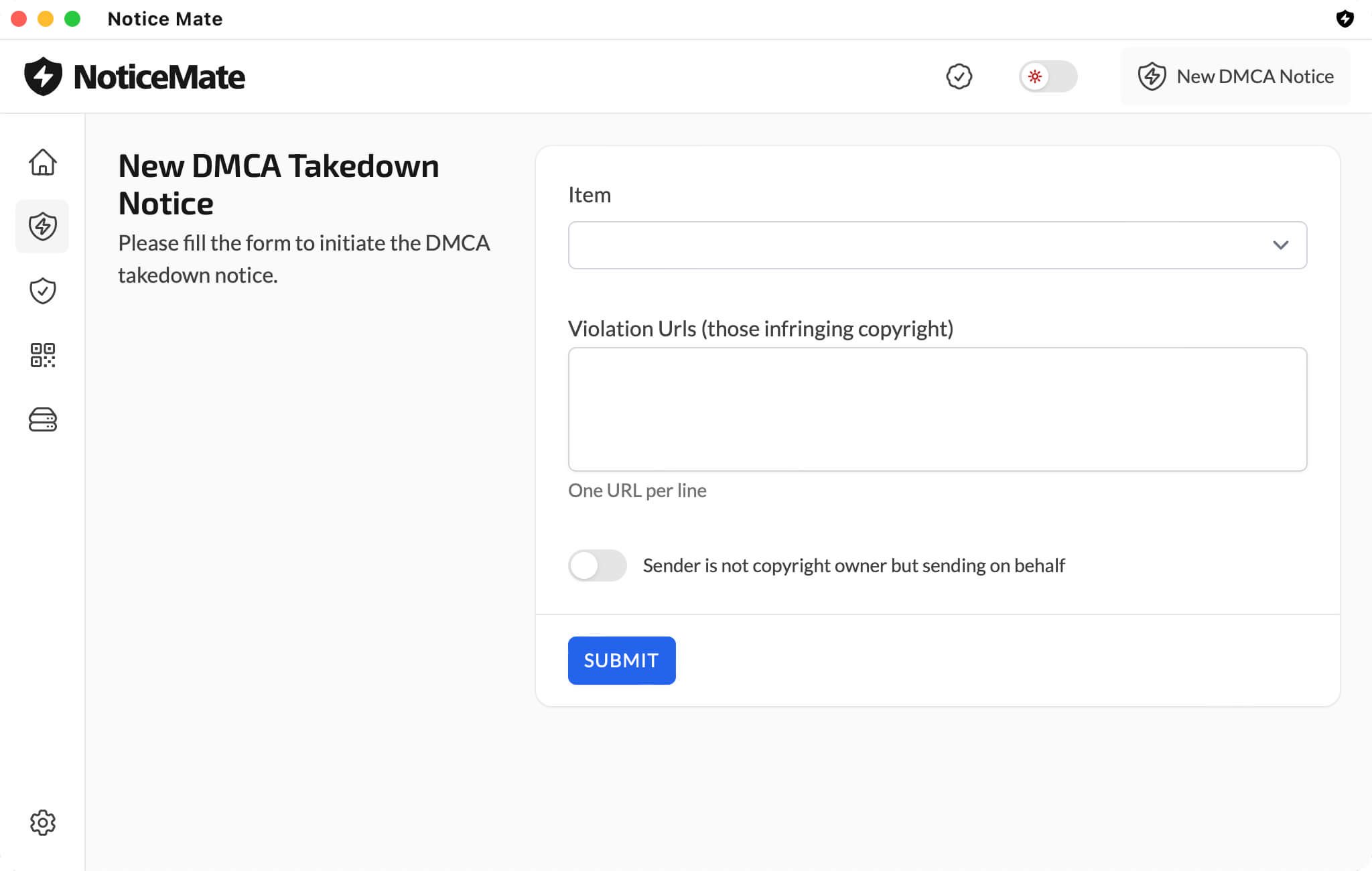Click the New DMCA Notice button
Screen dimensions: 1372x871
click(x=1235, y=76)
